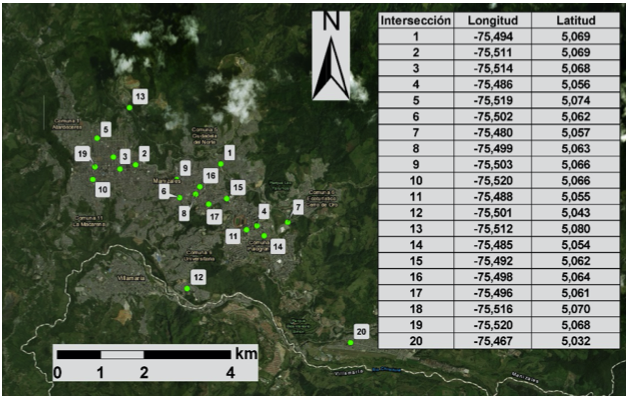
Task: Click the green marker for intersection 20
Action: pyautogui.click(x=350, y=343)
